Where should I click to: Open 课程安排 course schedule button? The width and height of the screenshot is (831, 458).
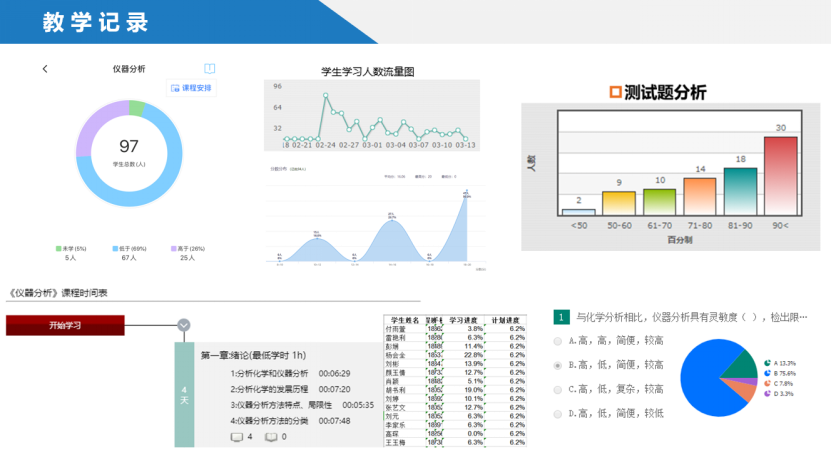click(x=190, y=88)
